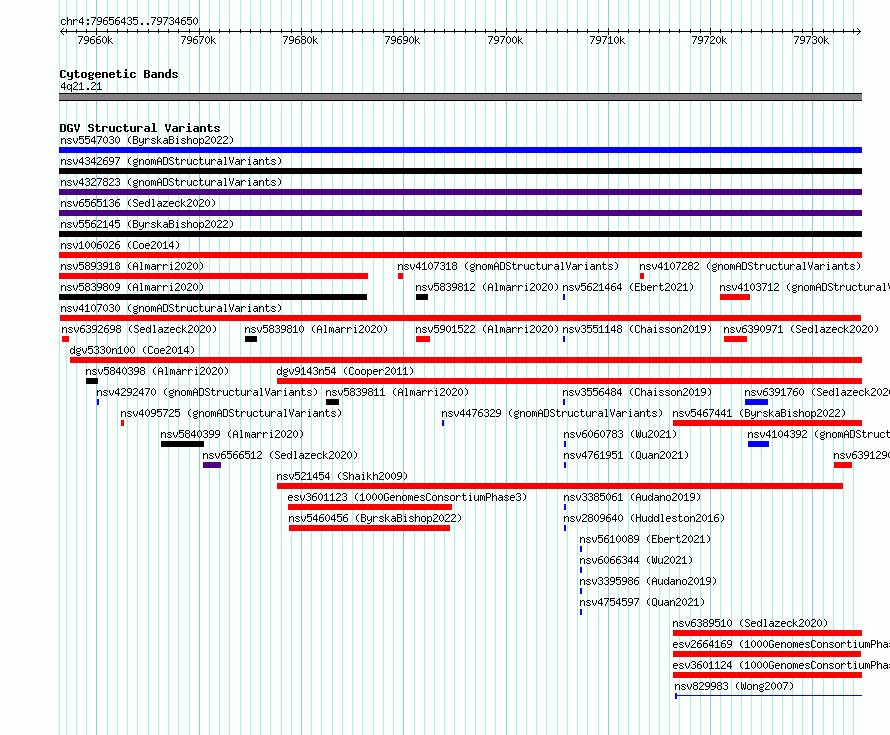Click nsv4754597 (Quan2021) label
890x735 pixels.
(642, 602)
